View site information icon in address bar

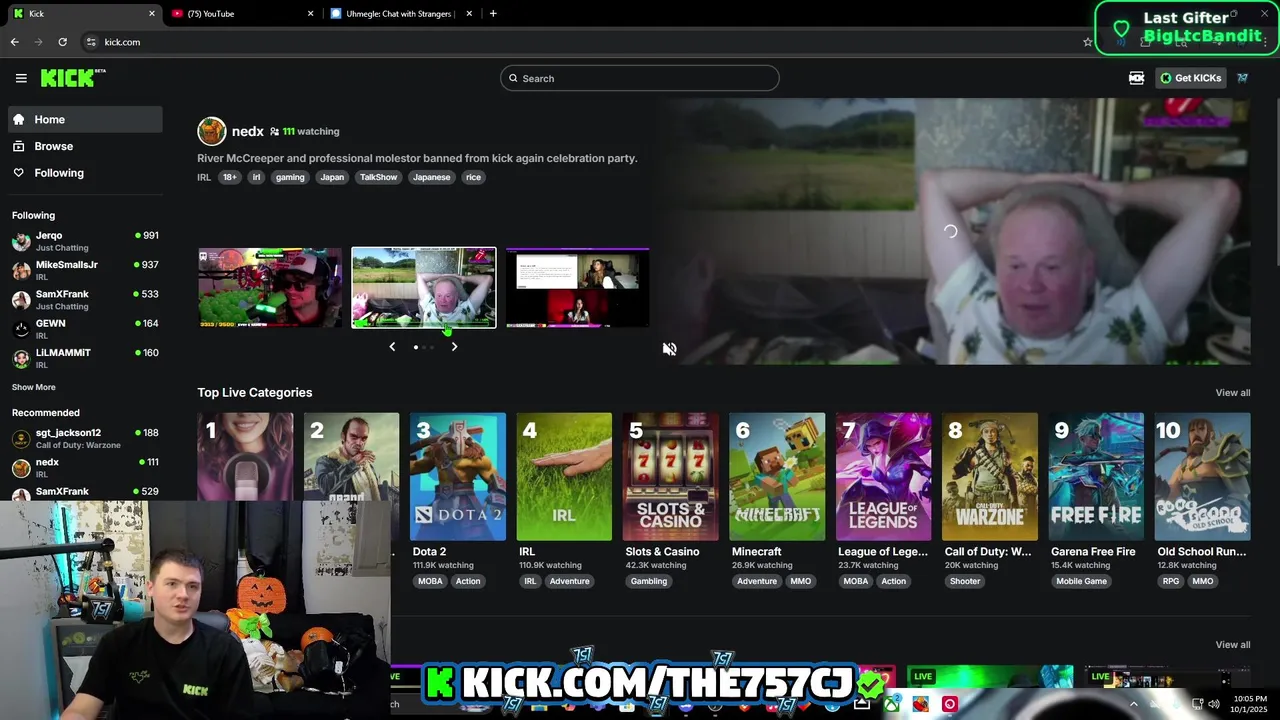[91, 42]
